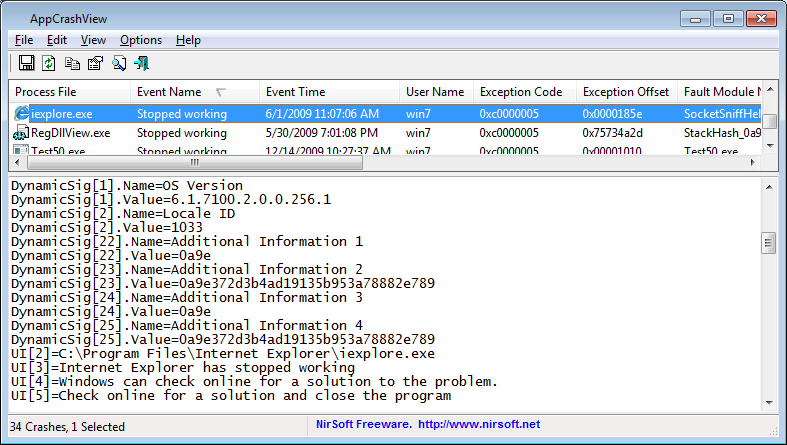Sort by Event Name column header

(195, 92)
